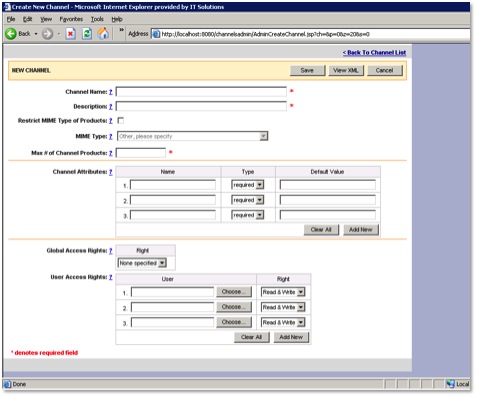Click the attribute 1 Name field
The image size is (477, 397).
173,185
